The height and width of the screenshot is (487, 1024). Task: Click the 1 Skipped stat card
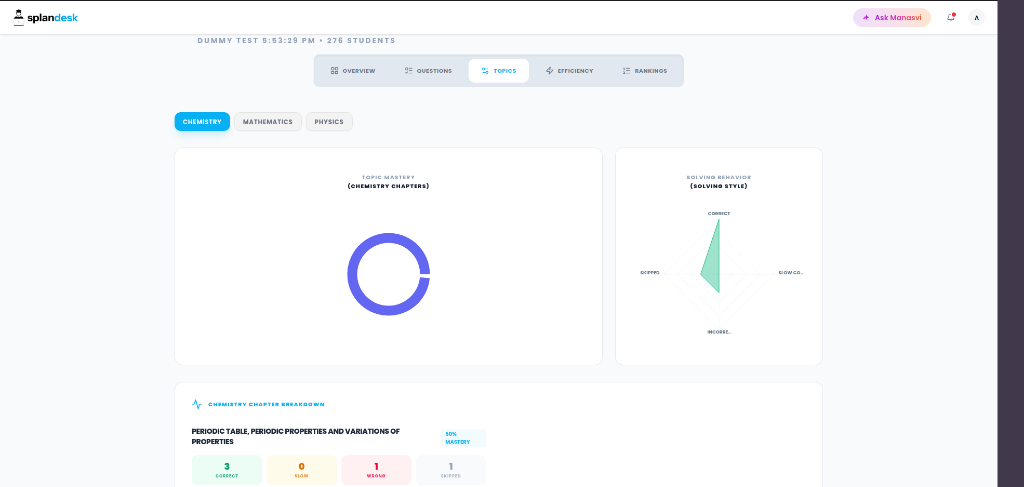point(451,470)
